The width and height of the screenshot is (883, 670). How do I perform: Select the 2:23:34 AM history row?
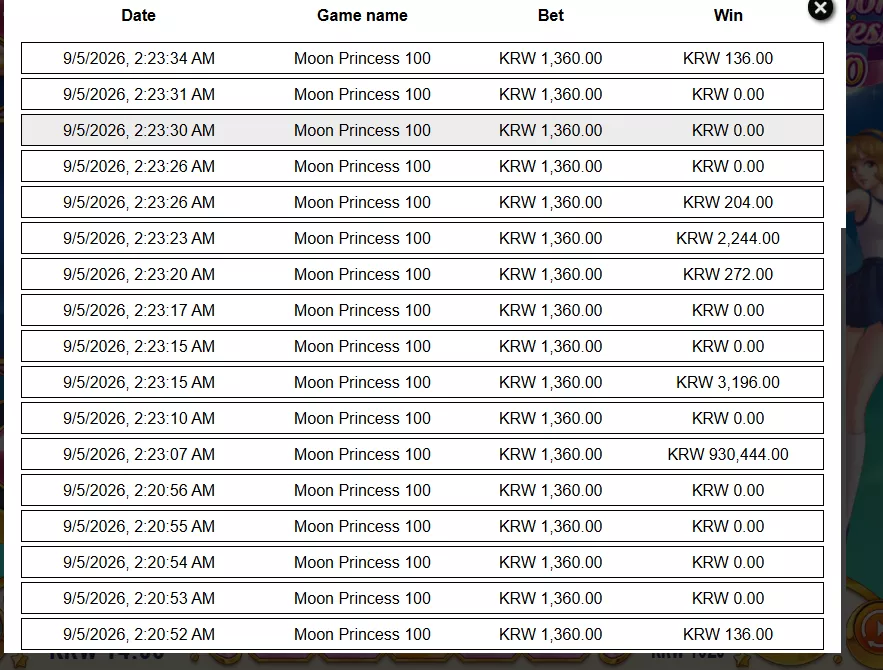pyautogui.click(x=422, y=58)
